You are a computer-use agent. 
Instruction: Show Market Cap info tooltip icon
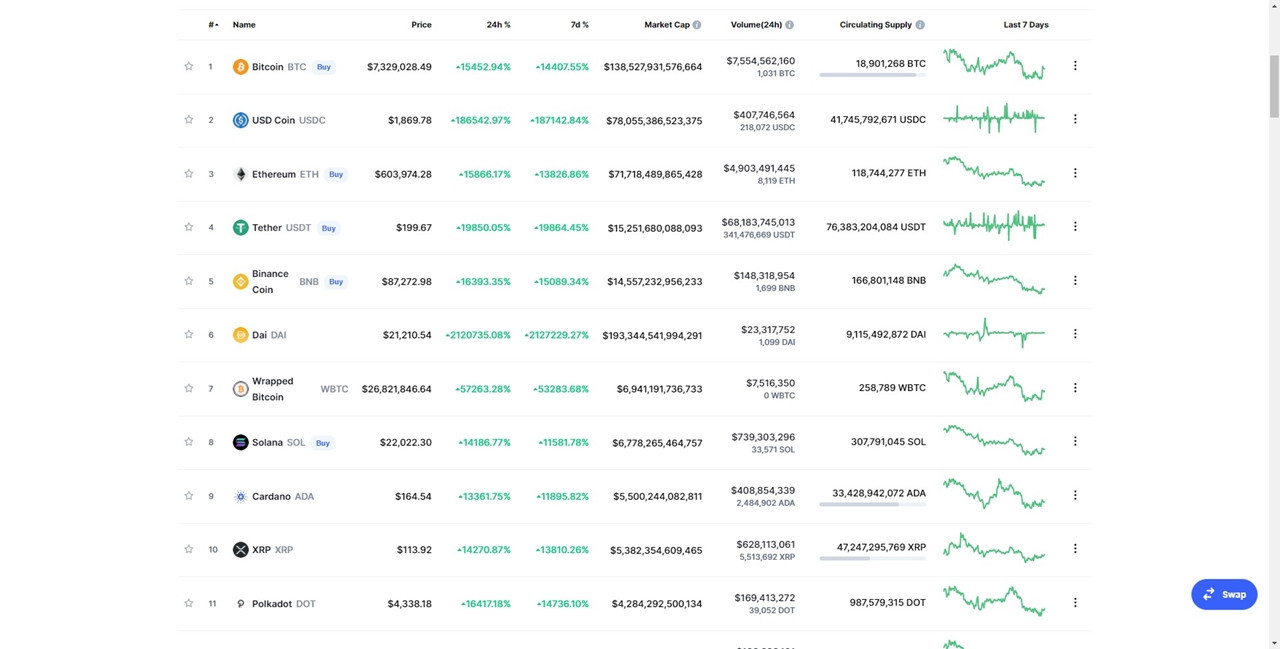coord(697,25)
